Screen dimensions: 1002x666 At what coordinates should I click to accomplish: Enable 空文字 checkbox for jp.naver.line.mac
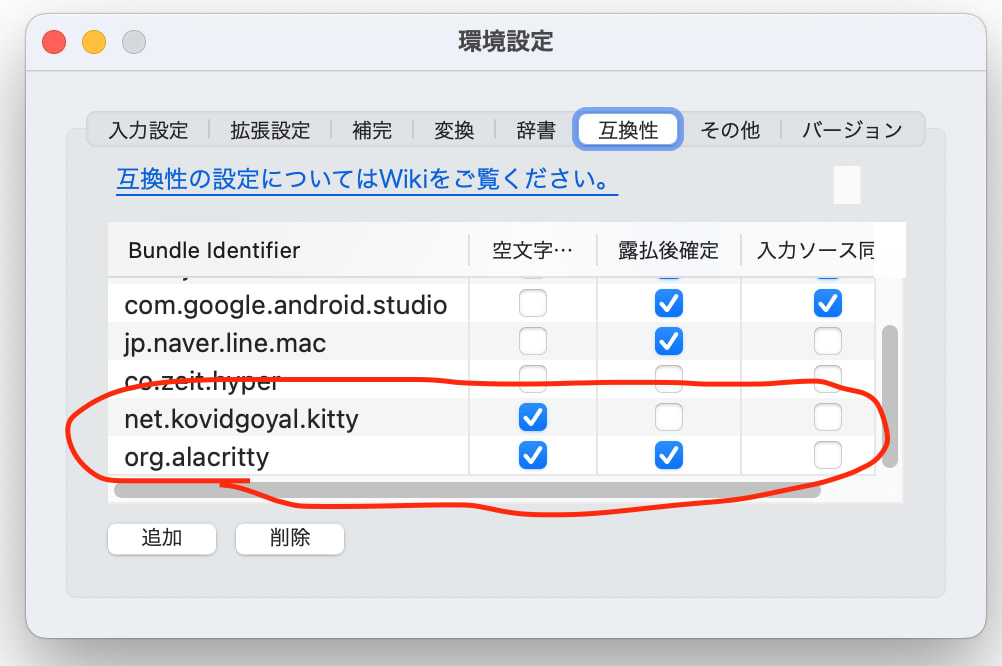532,341
